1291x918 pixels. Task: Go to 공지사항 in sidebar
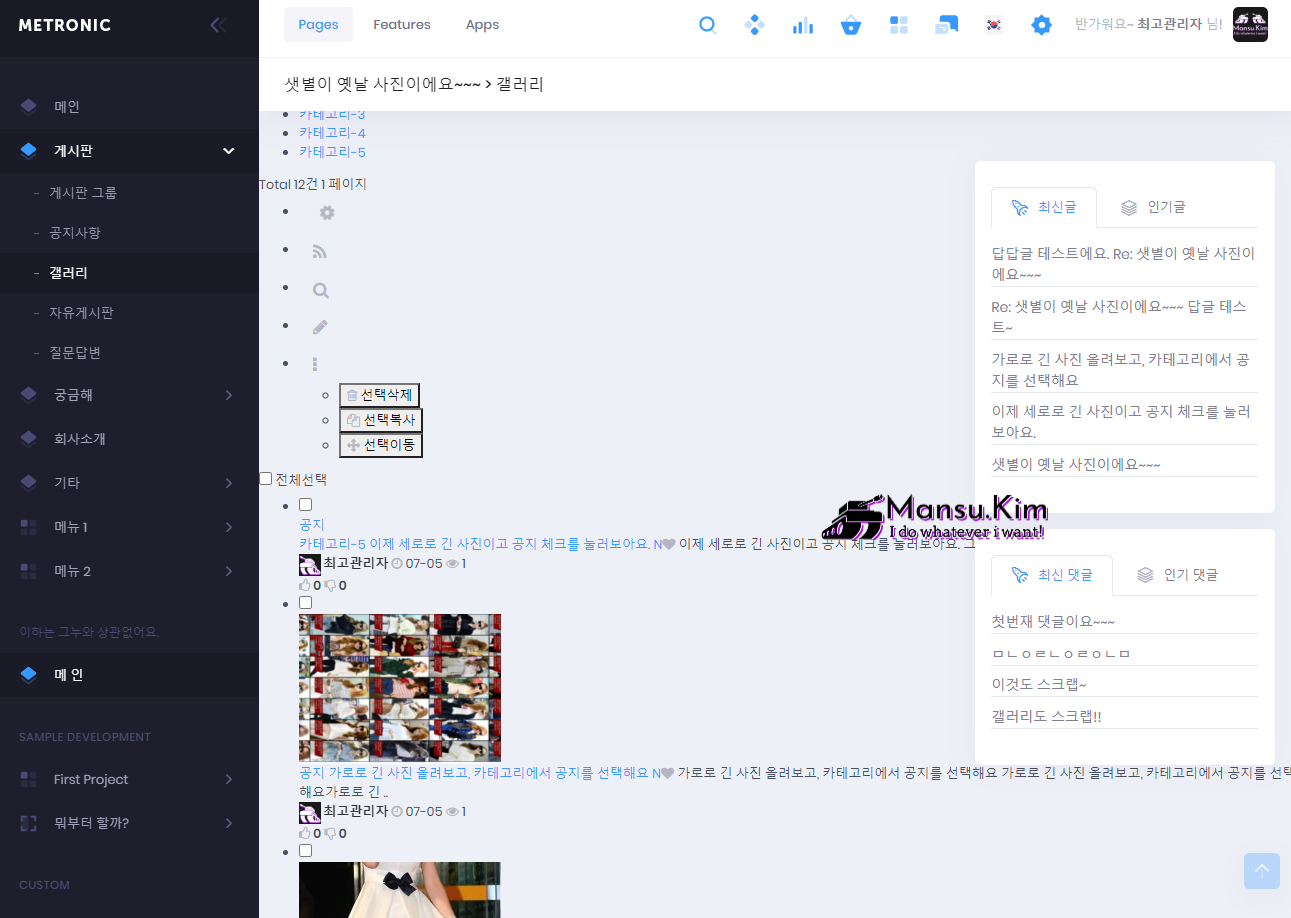point(75,233)
